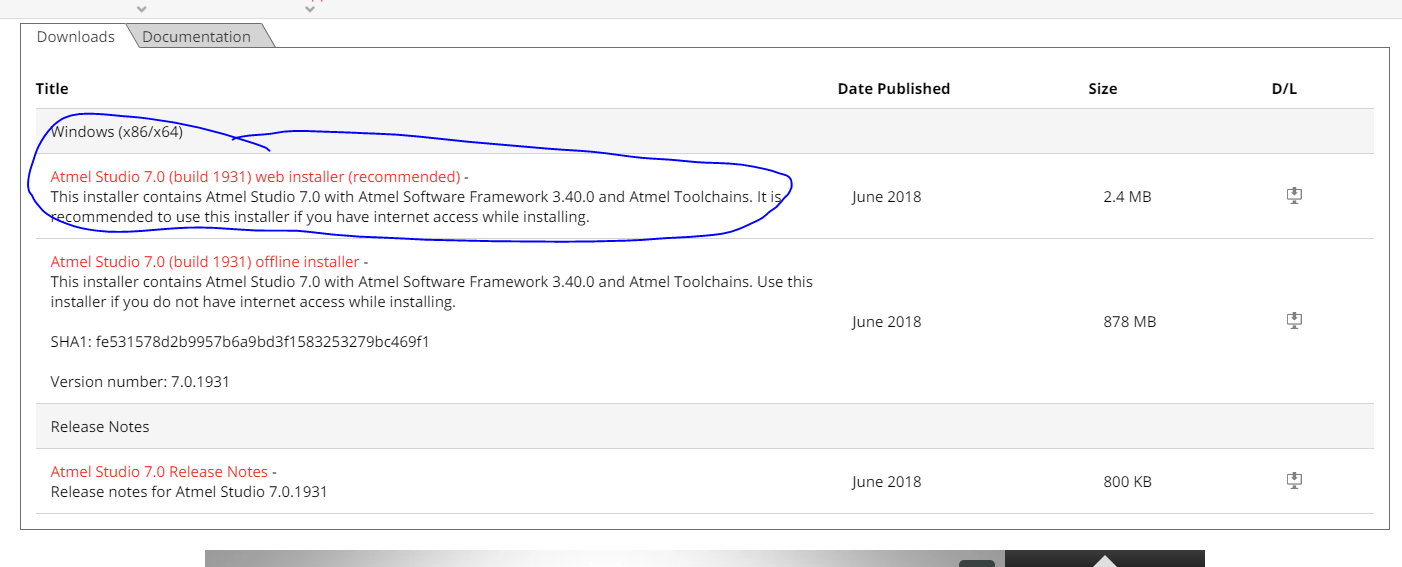Image resolution: width=1402 pixels, height=567 pixels.
Task: Click the D/L column header
Action: 1284,89
